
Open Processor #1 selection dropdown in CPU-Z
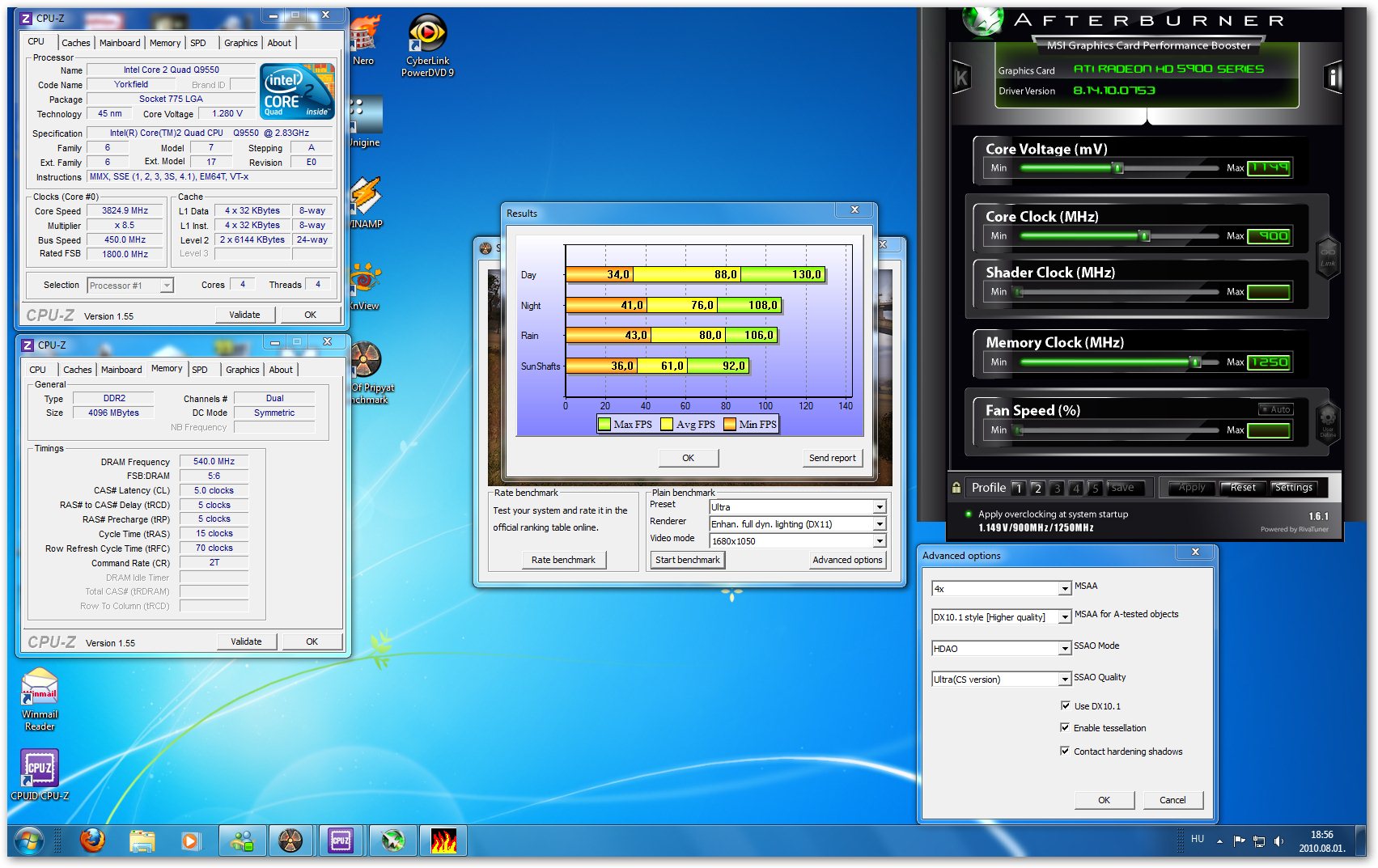[x=130, y=286]
